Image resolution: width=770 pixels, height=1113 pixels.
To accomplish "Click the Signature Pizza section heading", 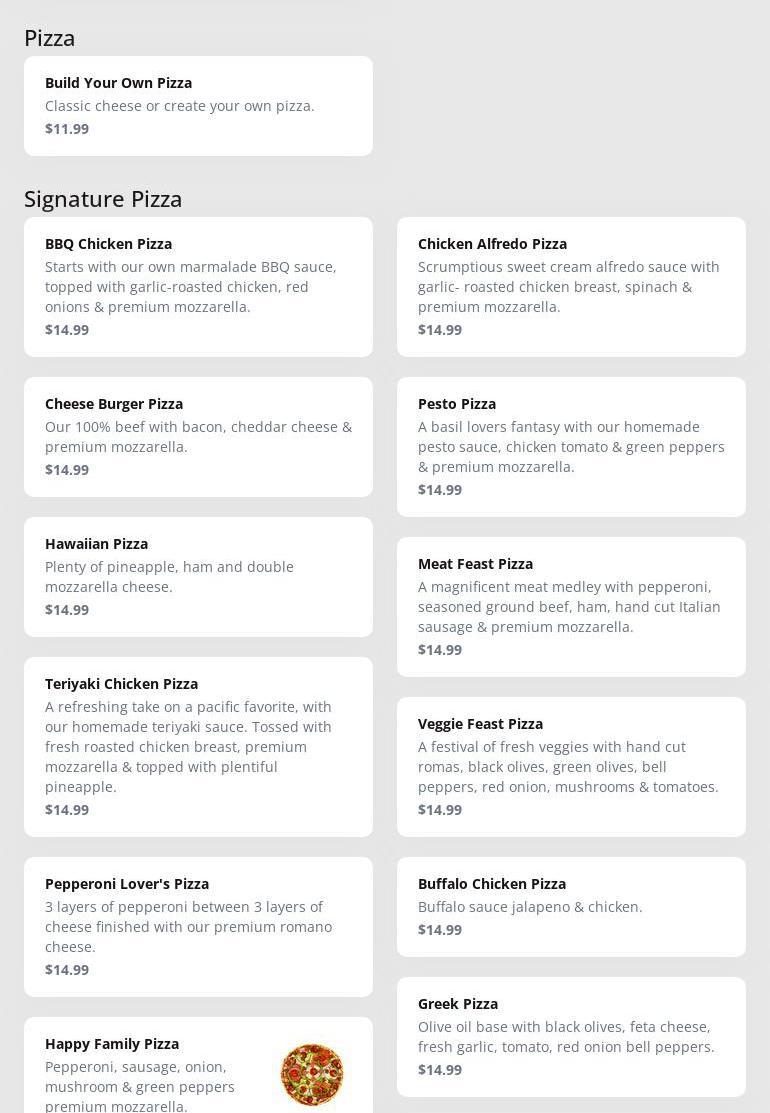I will coord(103,199).
